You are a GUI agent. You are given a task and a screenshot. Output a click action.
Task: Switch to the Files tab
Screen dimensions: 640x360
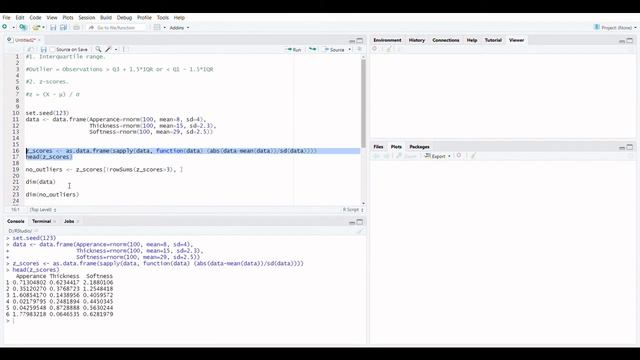point(378,147)
